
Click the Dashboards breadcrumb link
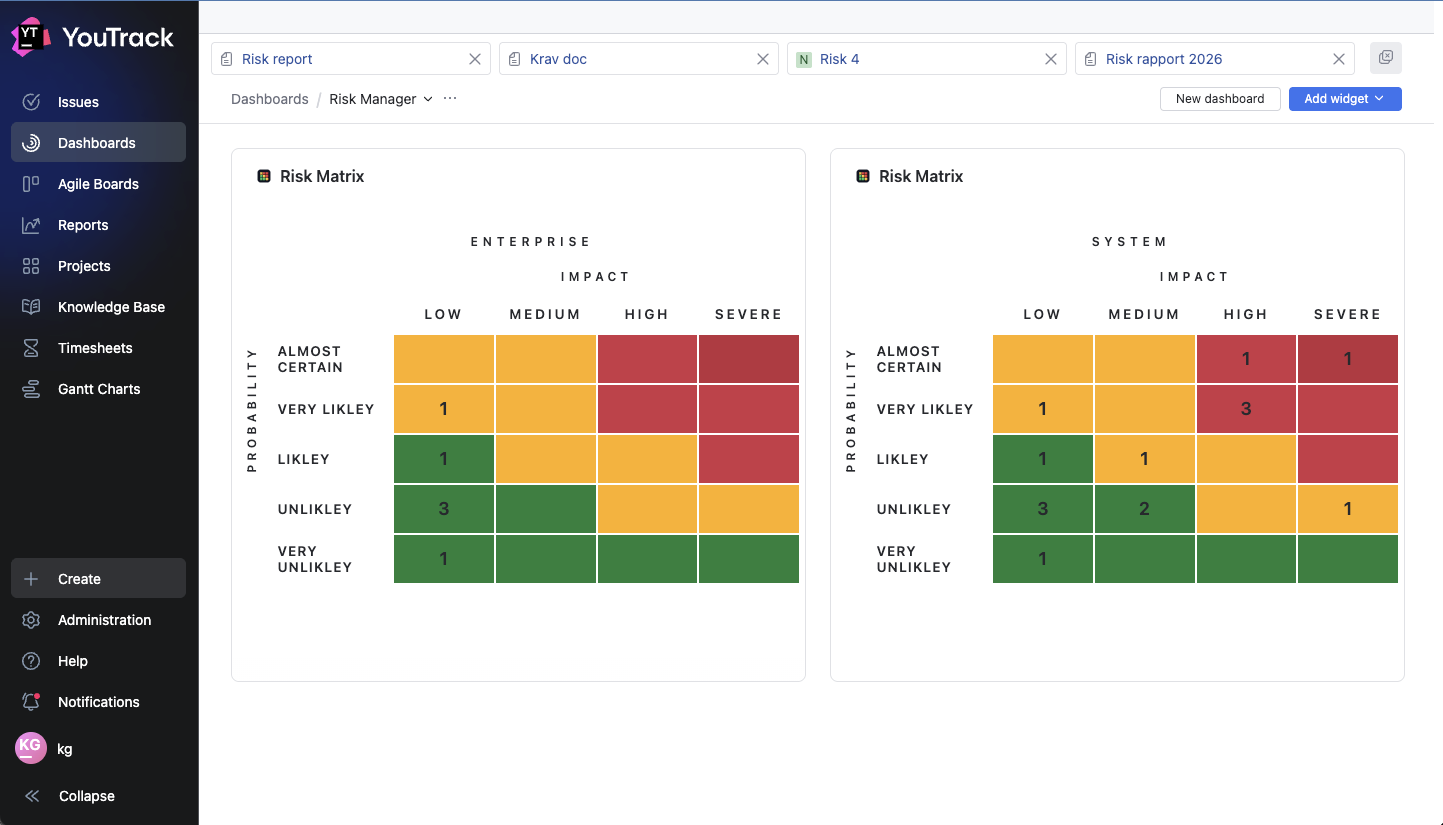coord(269,99)
